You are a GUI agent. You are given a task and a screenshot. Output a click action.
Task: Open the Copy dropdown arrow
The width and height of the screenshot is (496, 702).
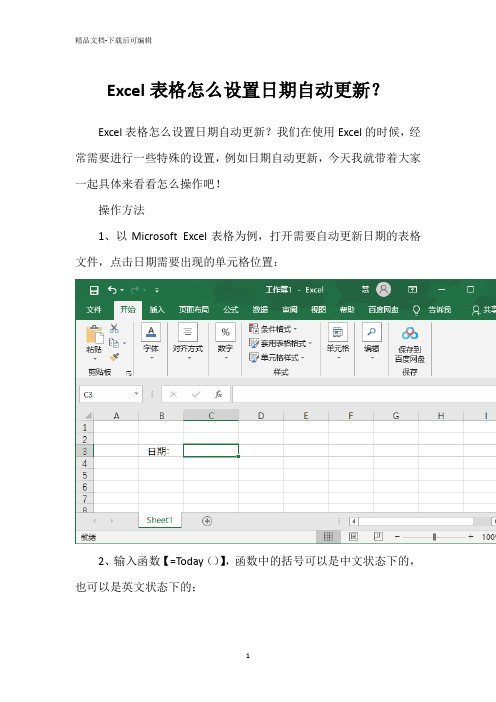pos(124,343)
